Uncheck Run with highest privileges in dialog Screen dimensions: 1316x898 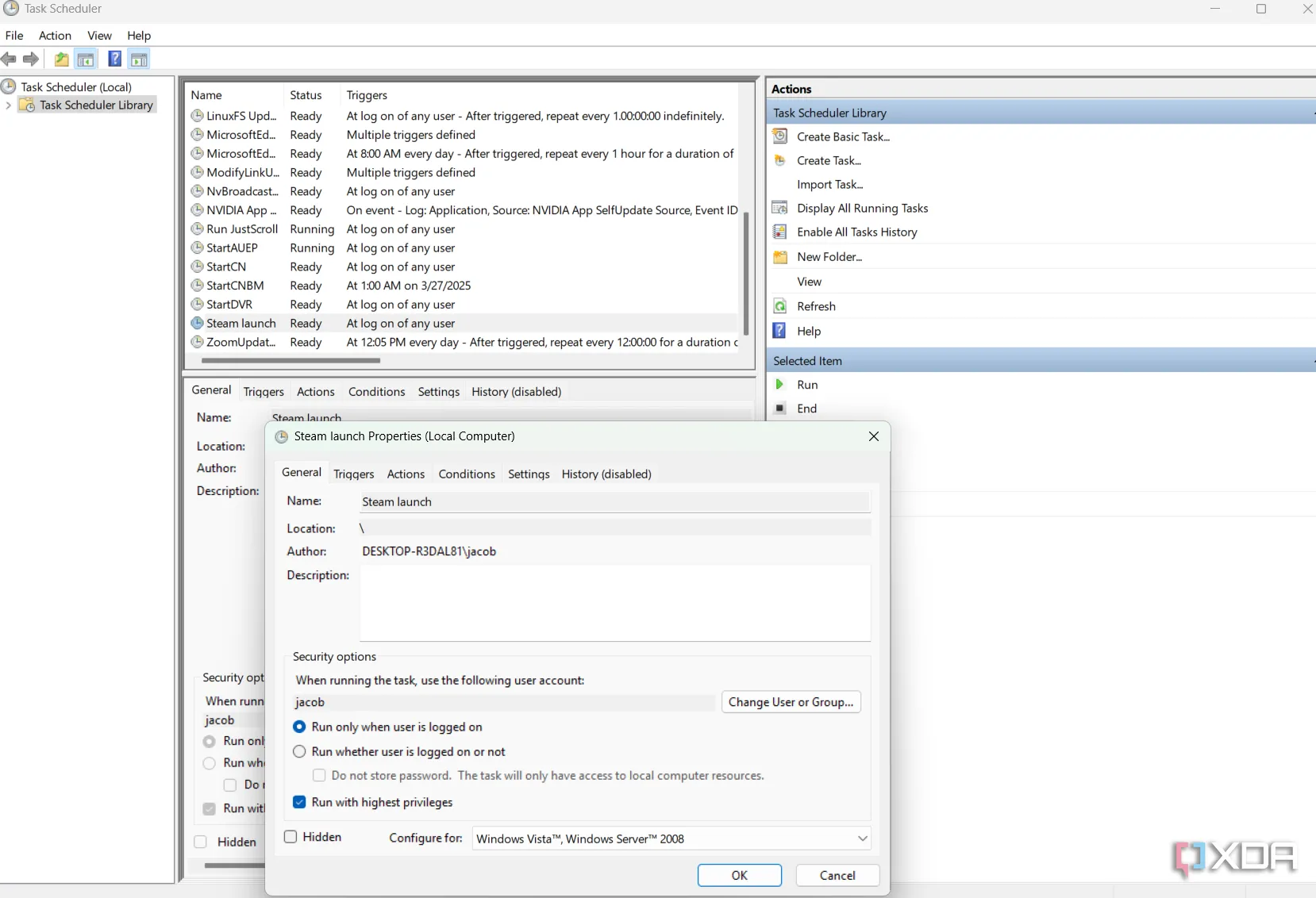pyautogui.click(x=299, y=802)
